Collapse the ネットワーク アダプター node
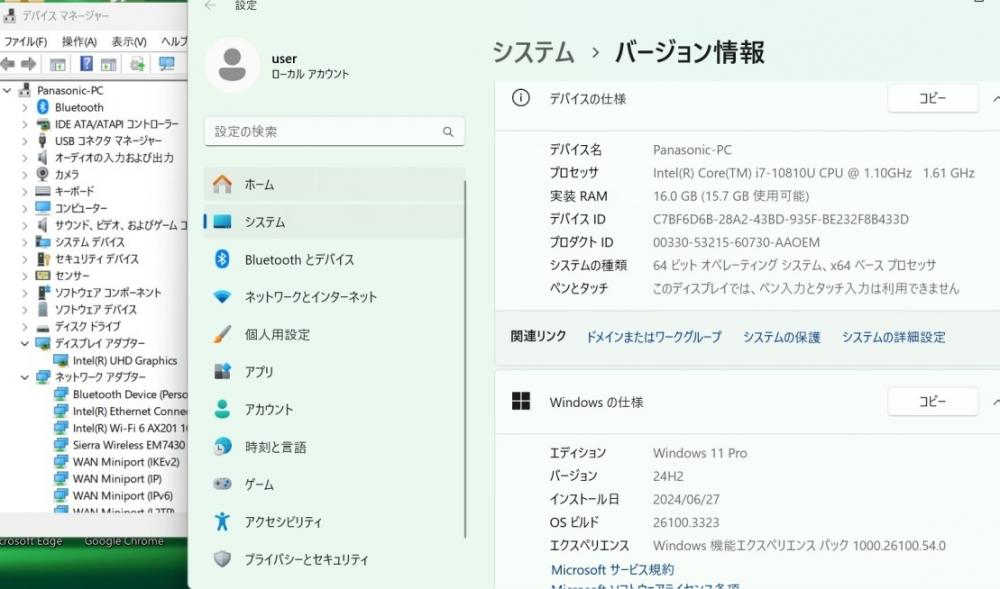Viewport: 1000px width, 589px height. pos(25,377)
